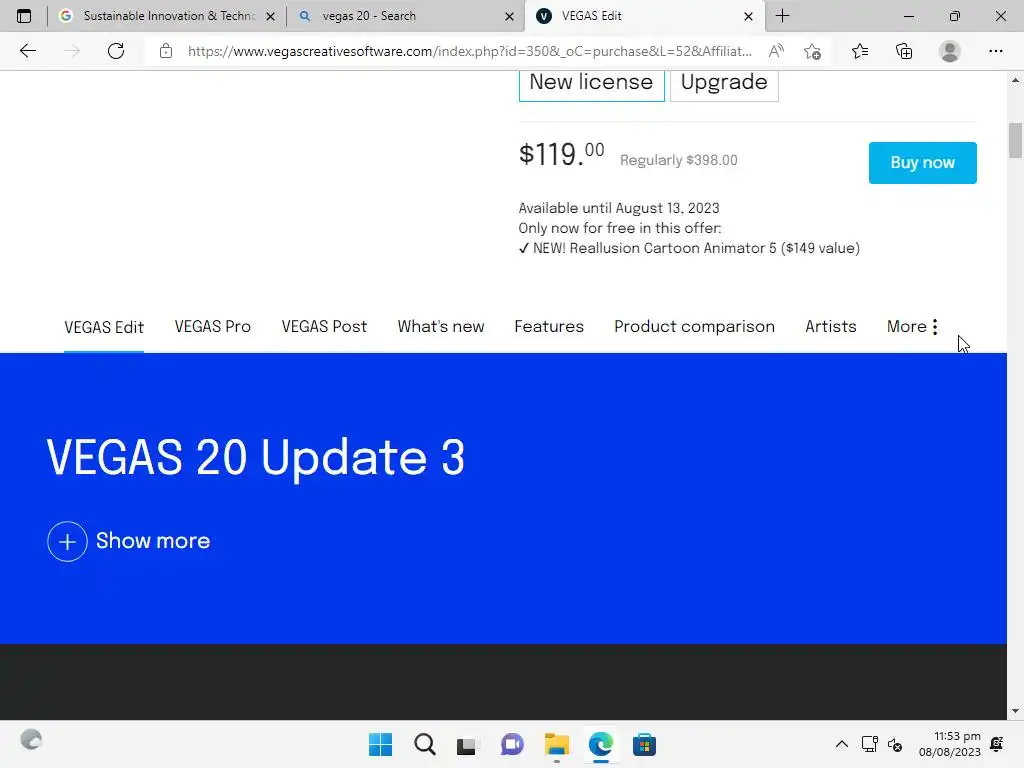Screen dimensions: 1024x768
Task: Open the Read aloud feature
Action: tap(776, 51)
